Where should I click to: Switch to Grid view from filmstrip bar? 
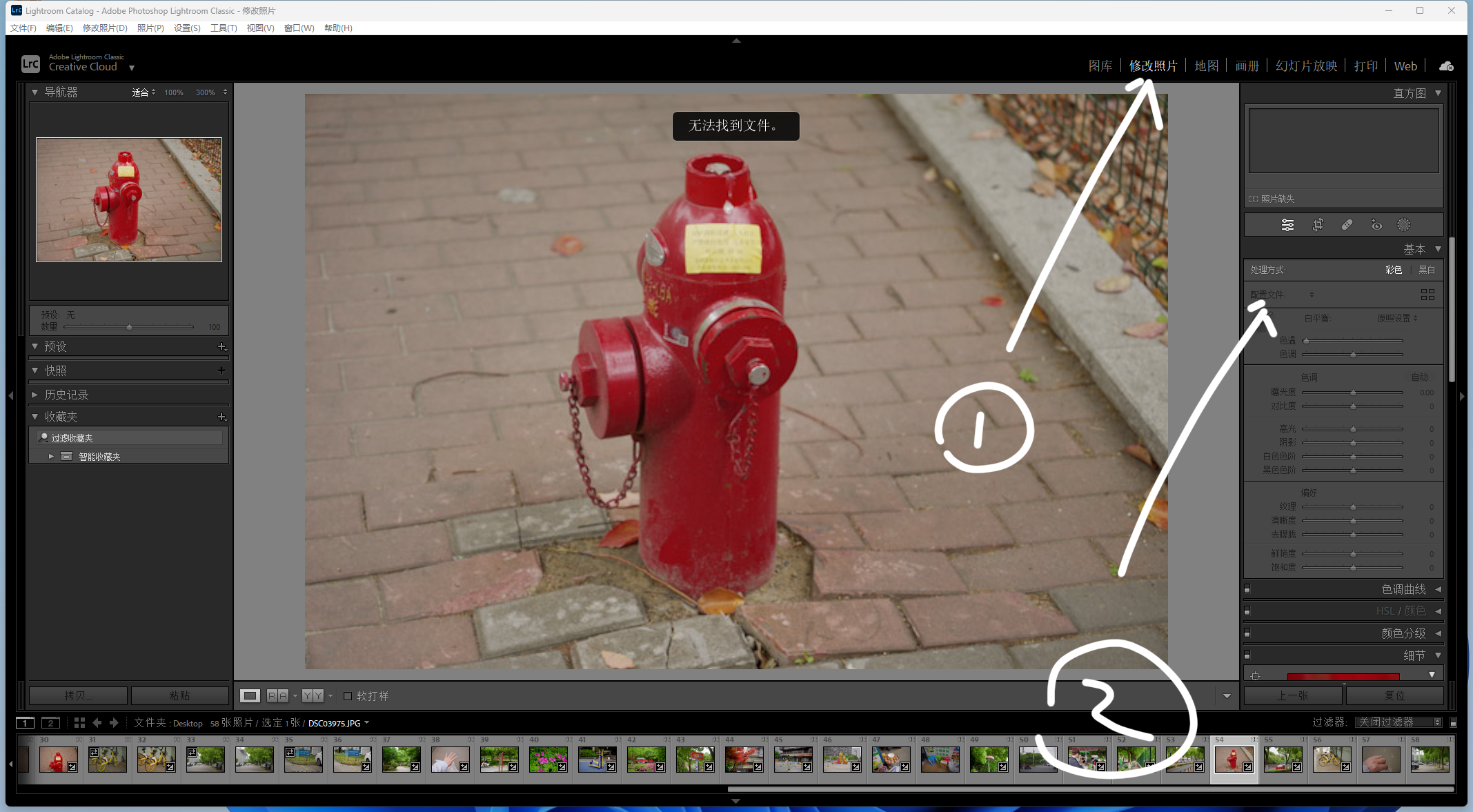[79, 722]
